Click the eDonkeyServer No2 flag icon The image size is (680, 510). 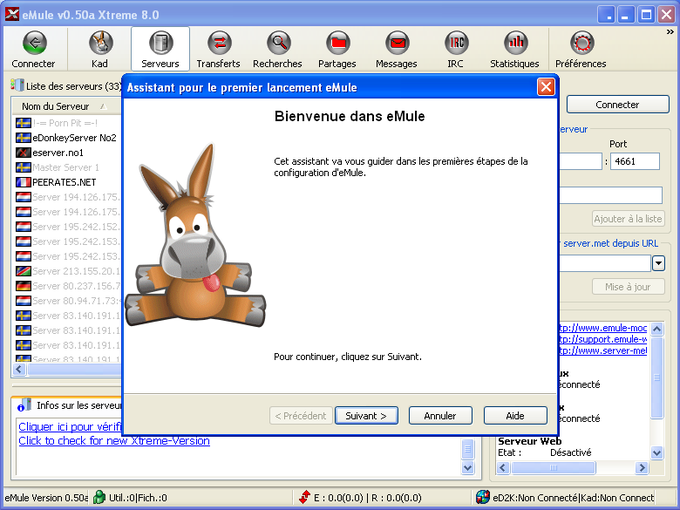pyautogui.click(x=23, y=138)
